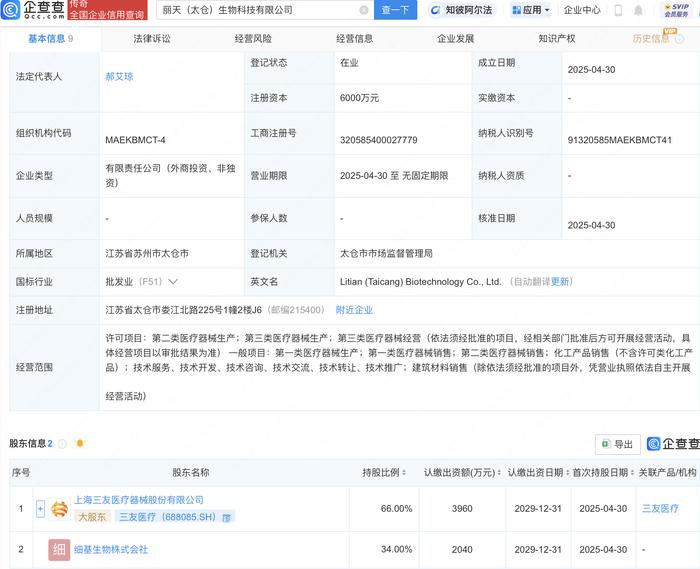Click the 更新 translation link
This screenshot has height=569, width=700.
coord(560,282)
